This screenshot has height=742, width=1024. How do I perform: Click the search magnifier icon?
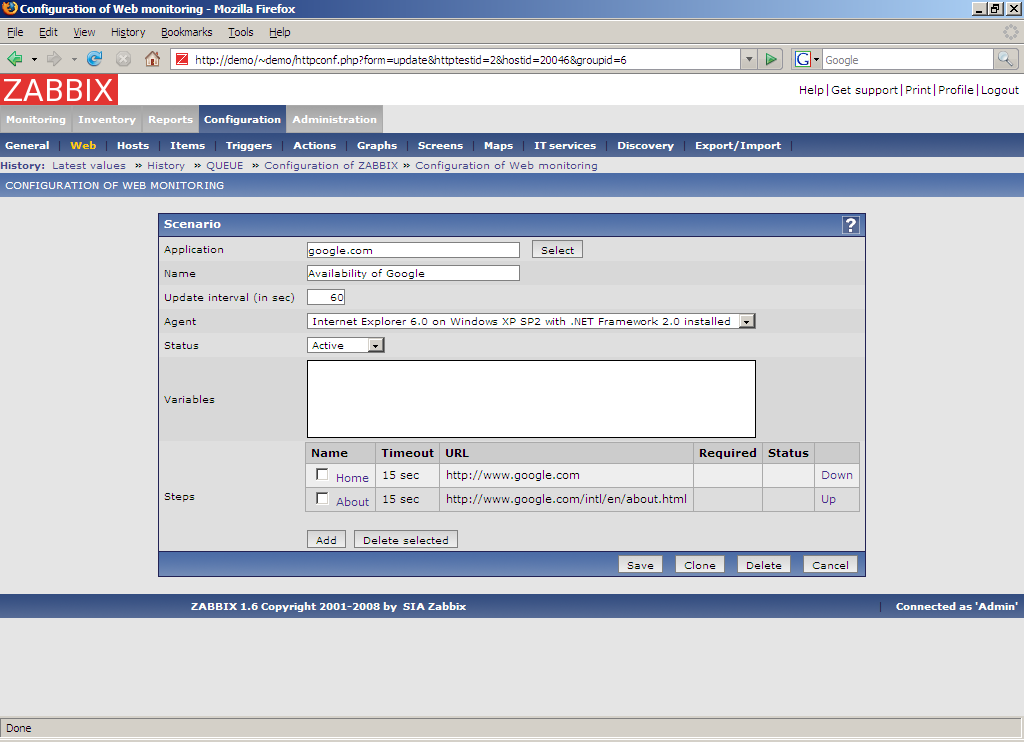coord(1005,59)
